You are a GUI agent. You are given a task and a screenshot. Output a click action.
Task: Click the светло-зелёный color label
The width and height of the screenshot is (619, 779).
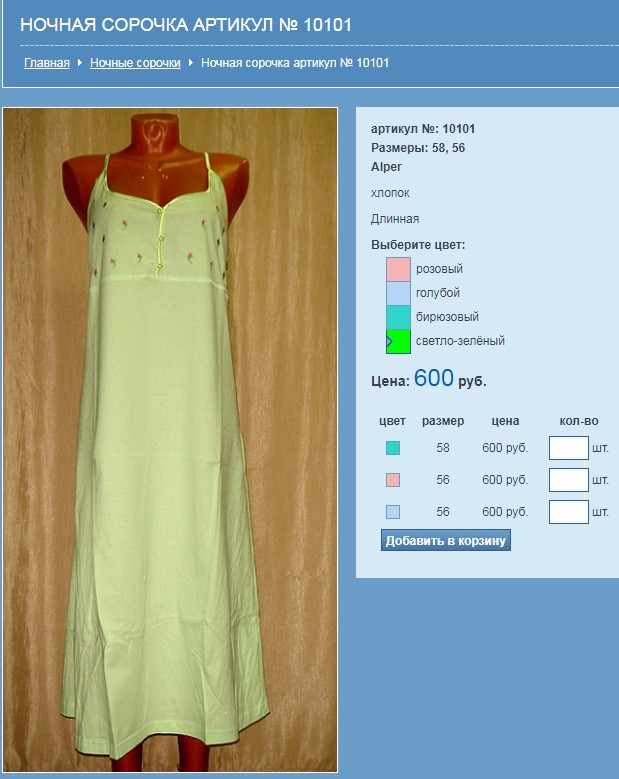point(460,341)
